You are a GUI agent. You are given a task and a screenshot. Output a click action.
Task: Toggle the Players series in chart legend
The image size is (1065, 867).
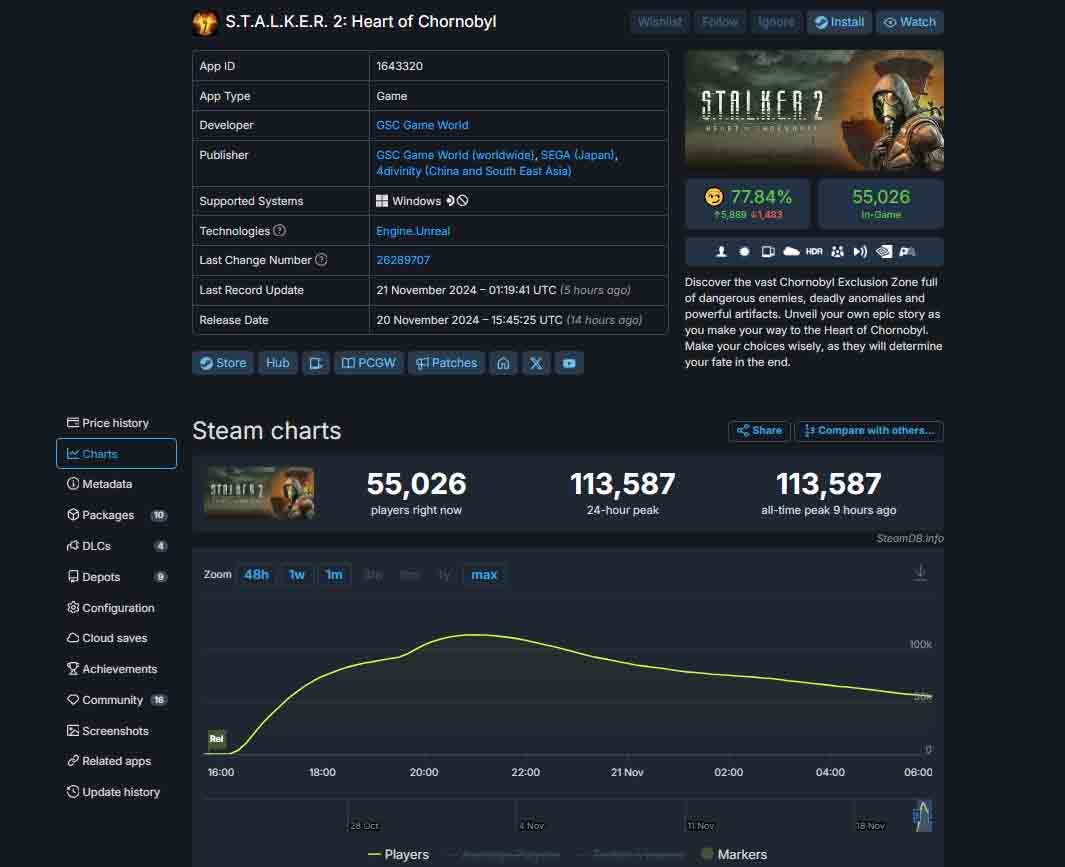[399, 854]
